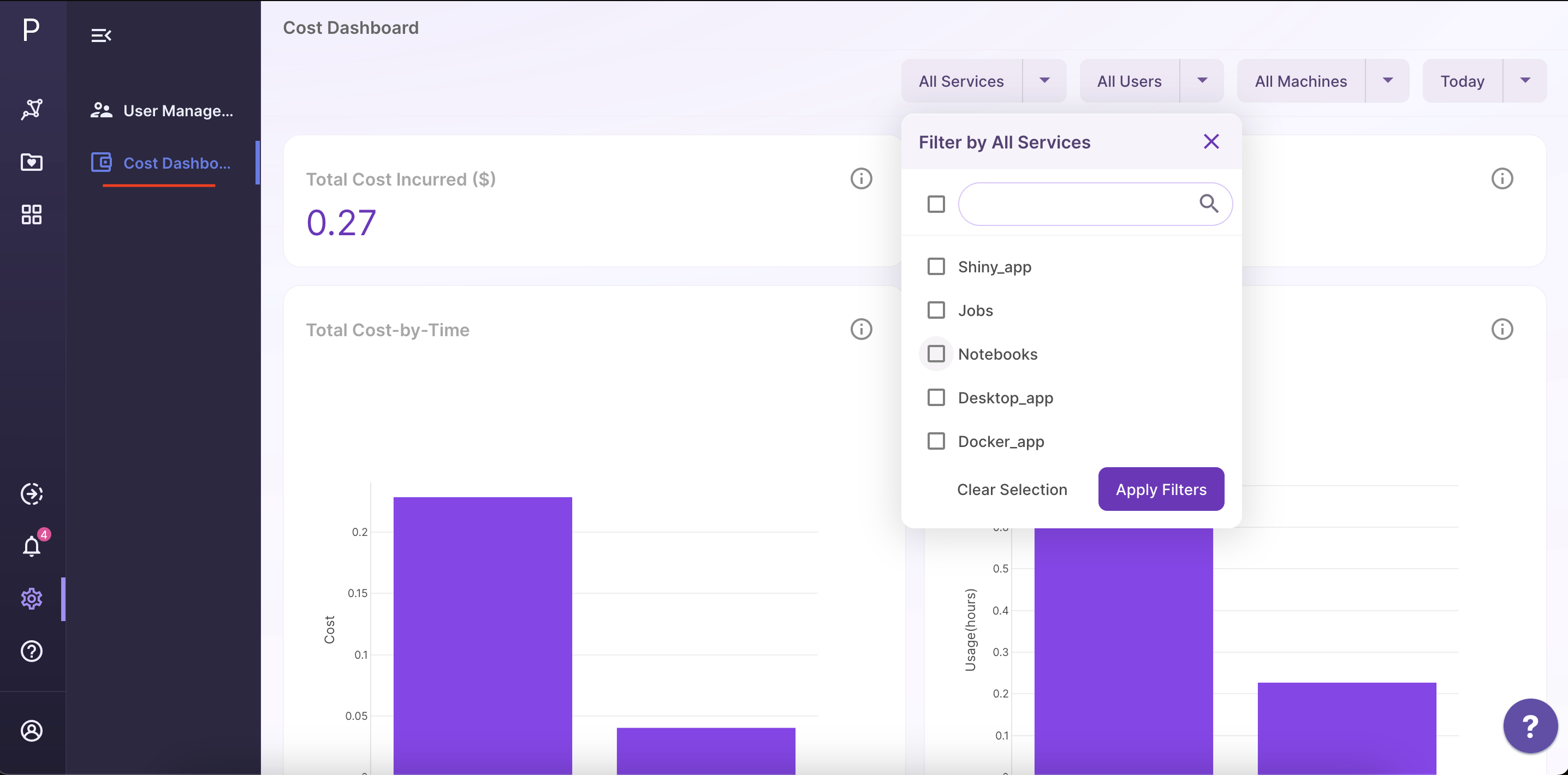Click the Jobs label text
This screenshot has width=1568, height=775.
(975, 310)
